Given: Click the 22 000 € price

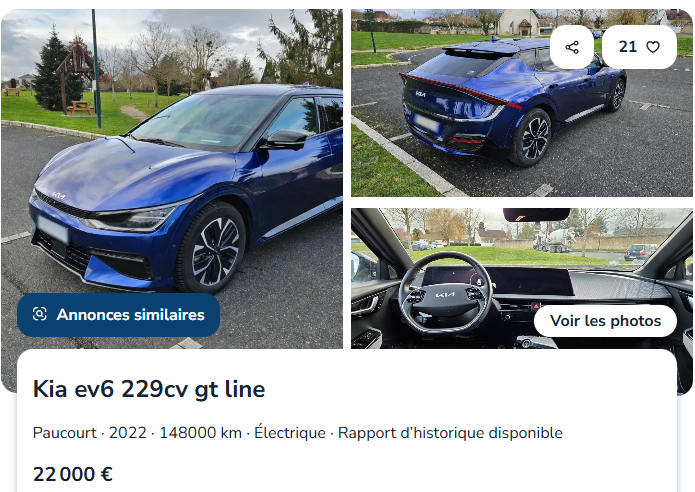Looking at the screenshot, I should tap(73, 474).
